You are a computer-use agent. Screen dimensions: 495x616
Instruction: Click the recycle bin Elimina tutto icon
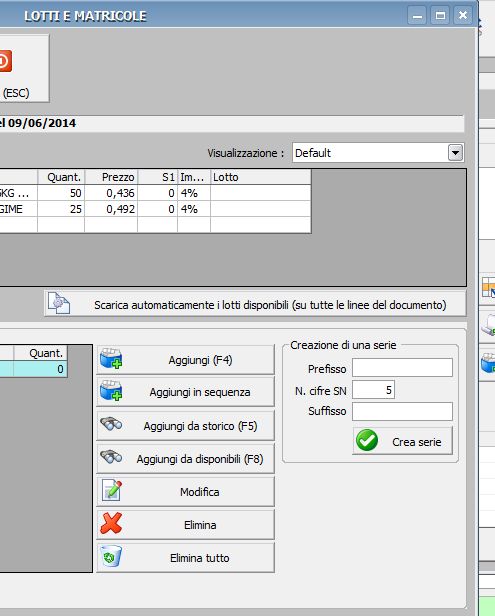click(x=110, y=556)
